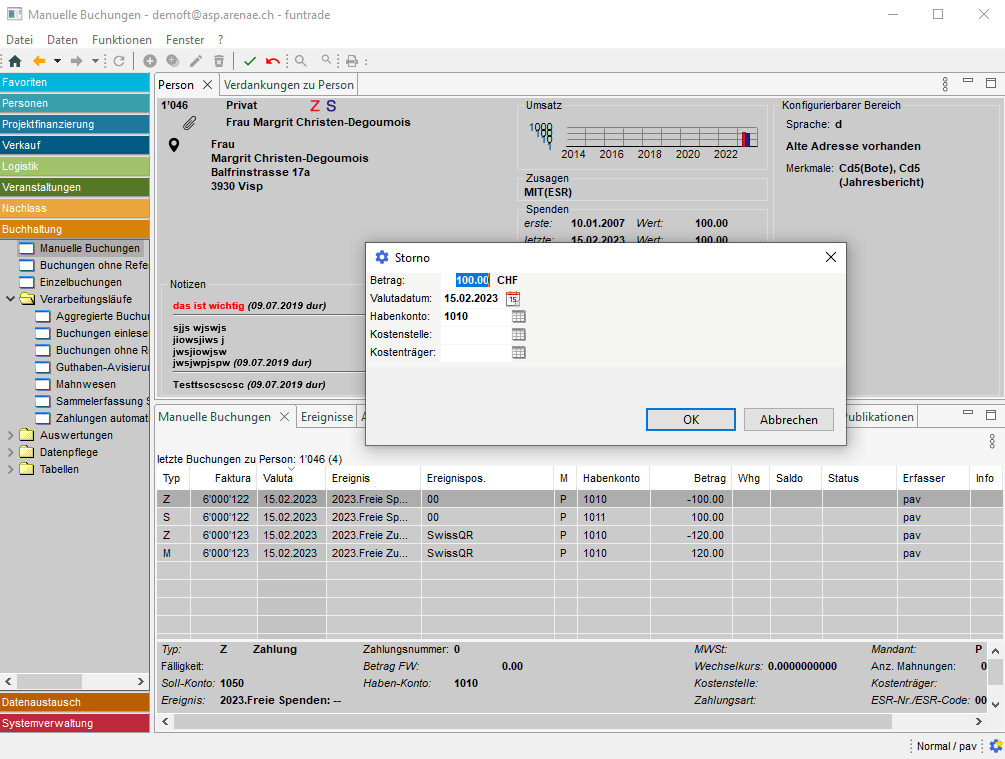Image resolution: width=1005 pixels, height=759 pixels.
Task: Click the paperclip attachment icon
Action: (189, 123)
